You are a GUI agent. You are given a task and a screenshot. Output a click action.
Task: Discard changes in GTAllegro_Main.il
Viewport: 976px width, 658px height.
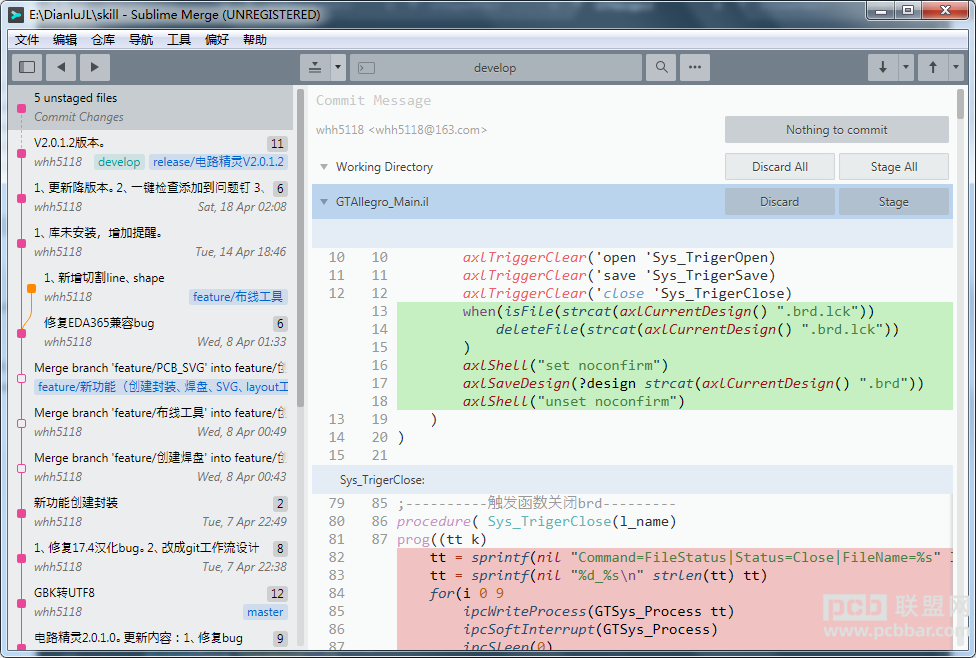click(779, 202)
